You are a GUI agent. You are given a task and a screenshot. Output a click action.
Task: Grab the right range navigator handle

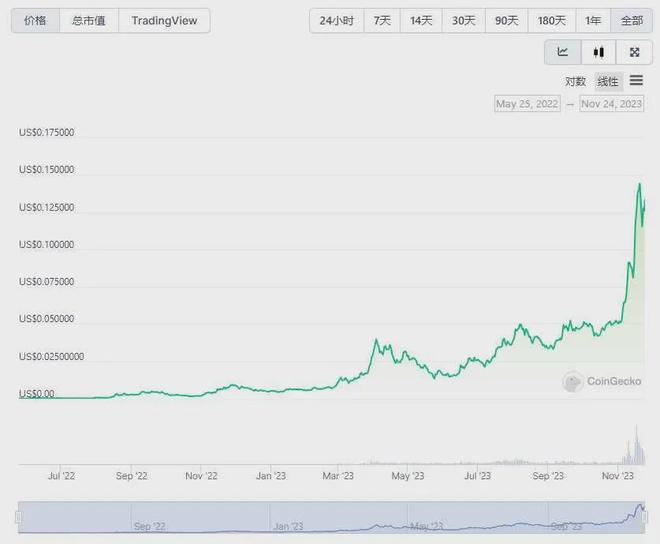click(644, 517)
